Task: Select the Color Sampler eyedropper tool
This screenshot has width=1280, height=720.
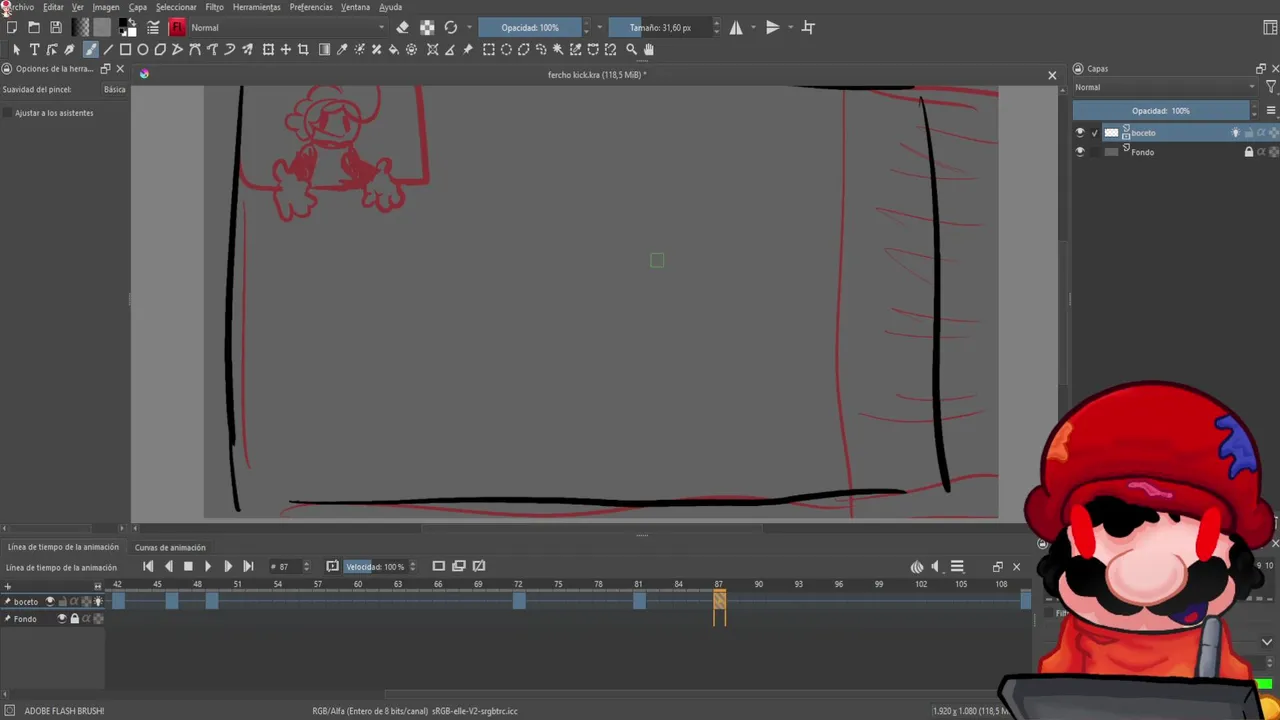Action: [342, 49]
